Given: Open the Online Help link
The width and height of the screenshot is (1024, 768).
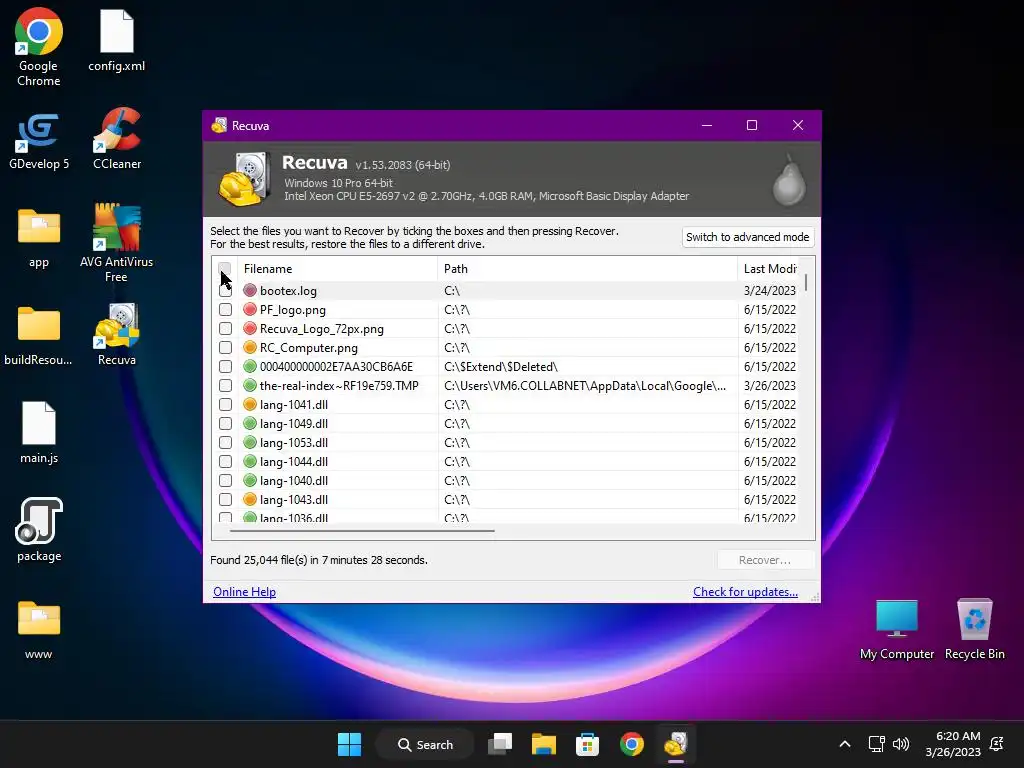Looking at the screenshot, I should (x=244, y=592).
